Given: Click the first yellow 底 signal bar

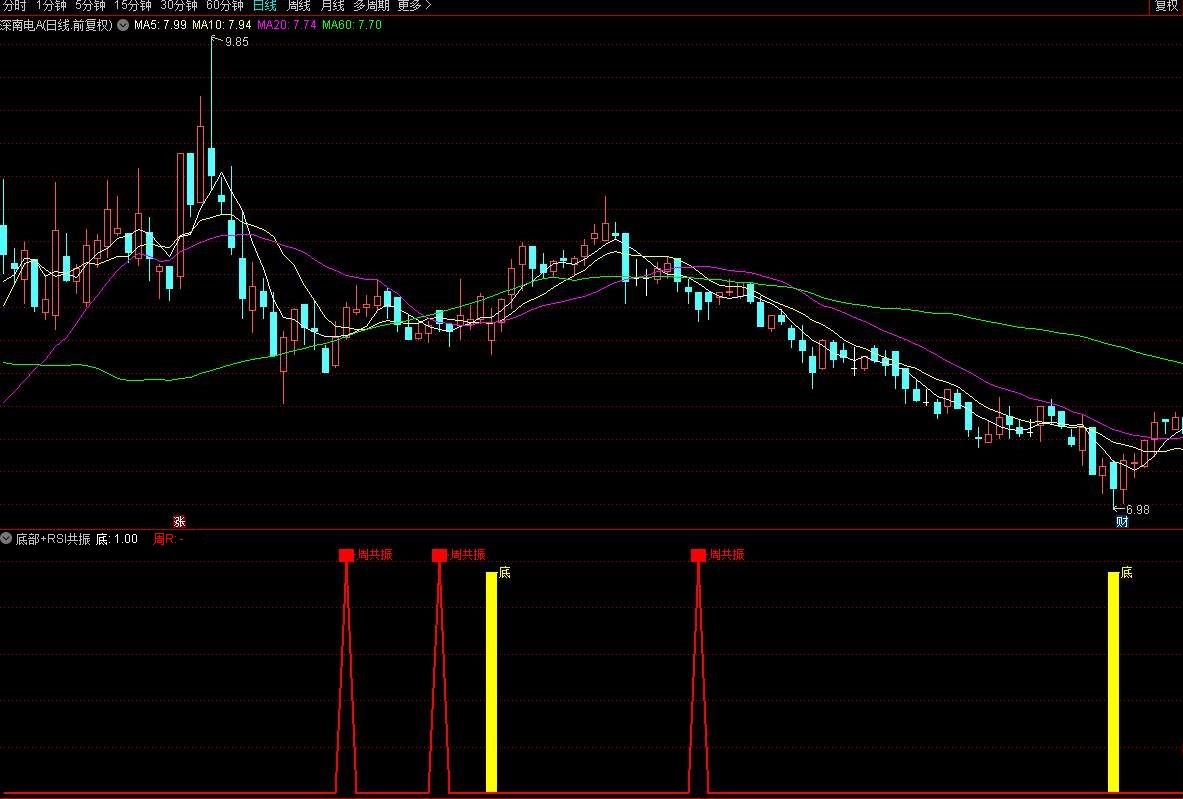Looking at the screenshot, I should (491, 682).
